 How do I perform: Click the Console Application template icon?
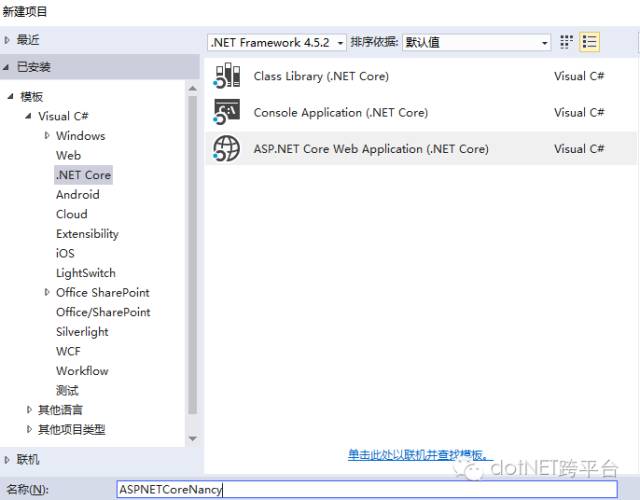point(227,112)
